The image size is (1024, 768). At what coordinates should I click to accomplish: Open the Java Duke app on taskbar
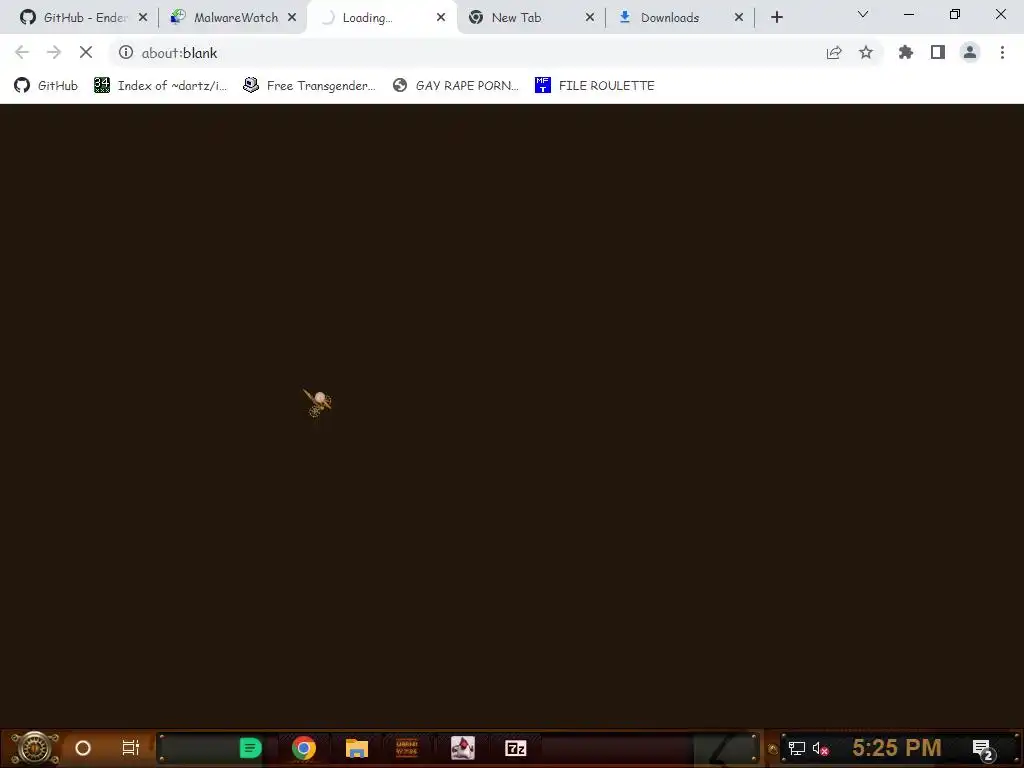pos(462,748)
